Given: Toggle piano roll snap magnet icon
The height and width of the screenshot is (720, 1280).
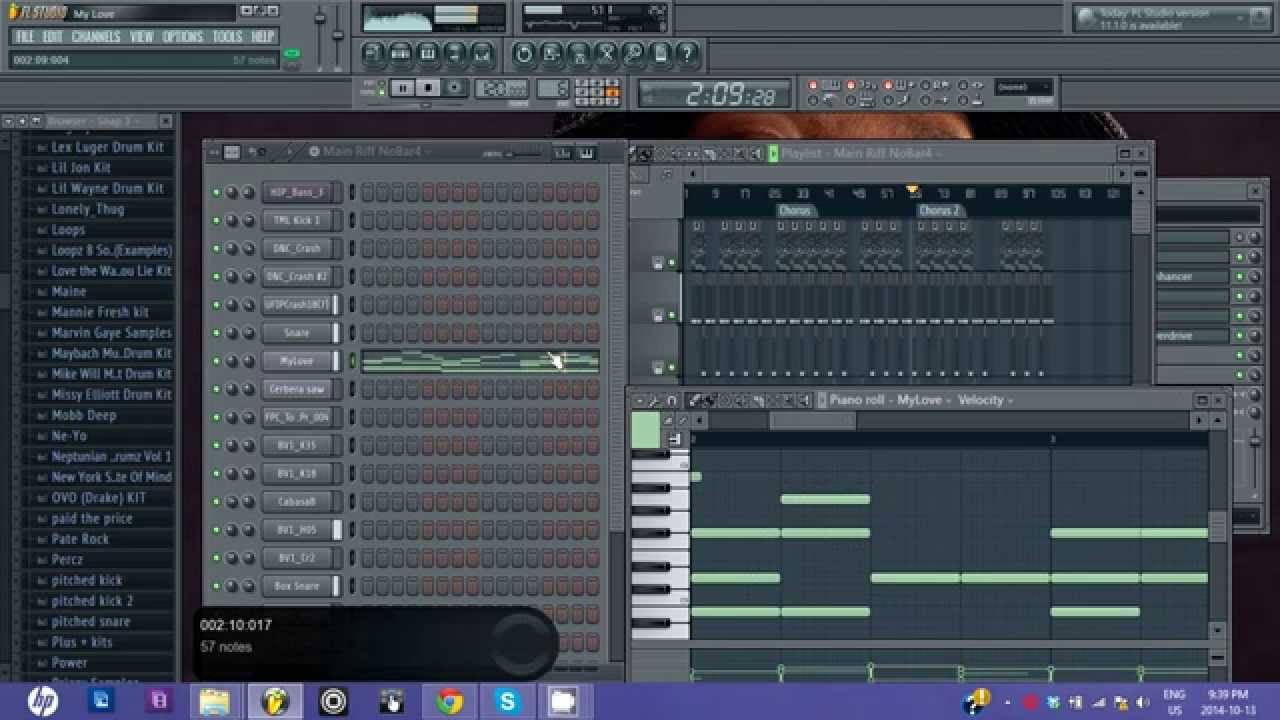Looking at the screenshot, I should click(x=672, y=400).
